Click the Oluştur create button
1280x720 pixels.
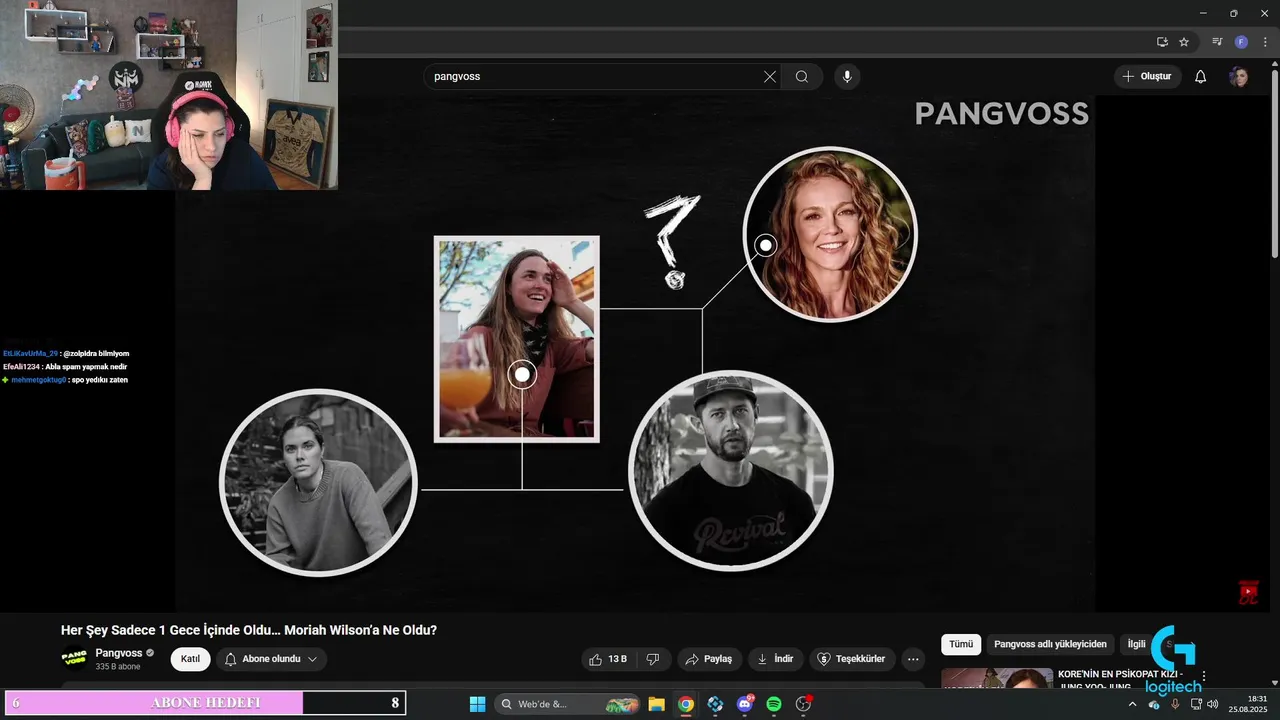tap(1147, 76)
